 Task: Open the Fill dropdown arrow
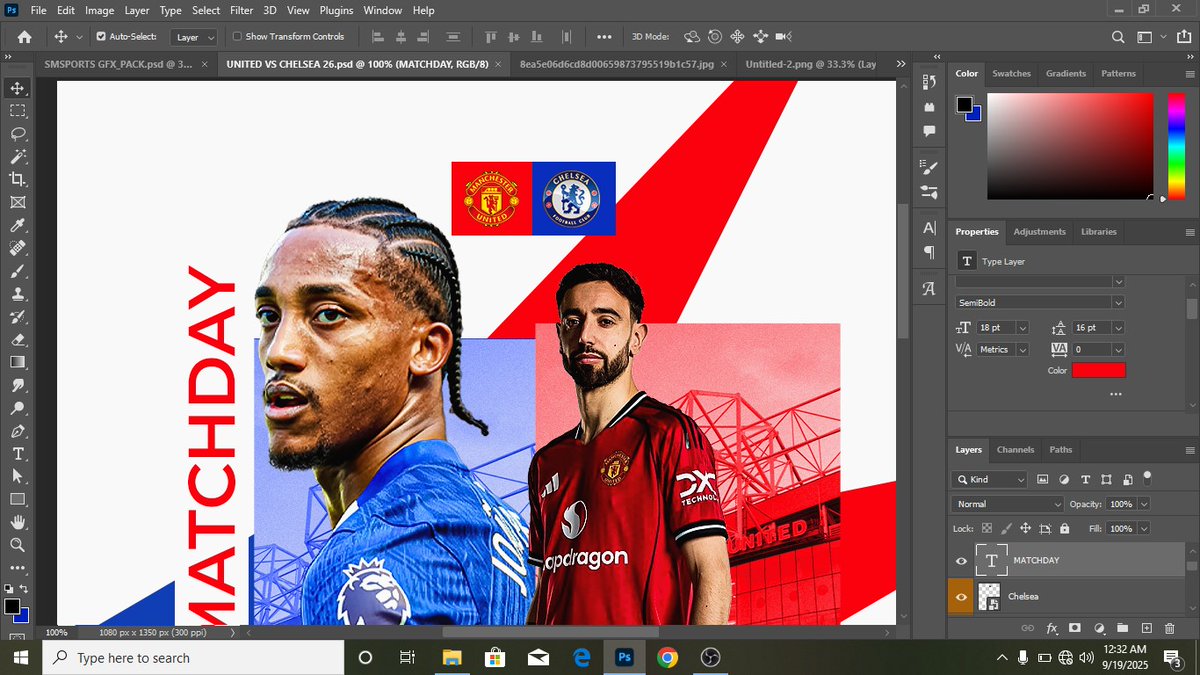(1144, 528)
